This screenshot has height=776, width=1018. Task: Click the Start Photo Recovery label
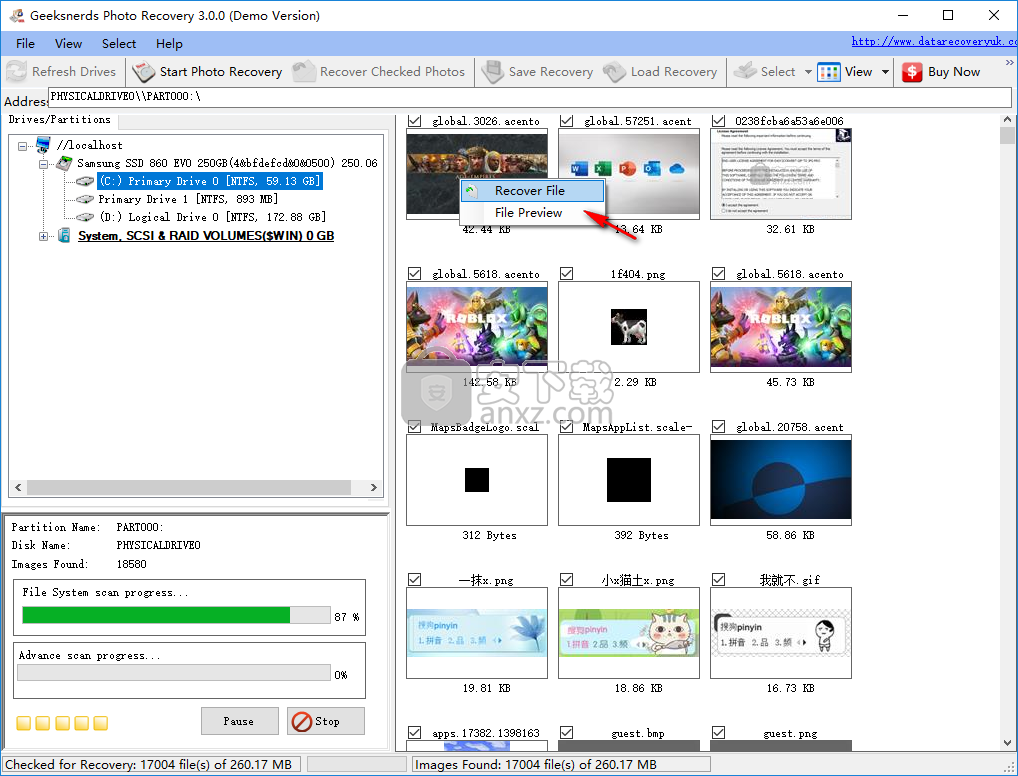[x=221, y=72]
